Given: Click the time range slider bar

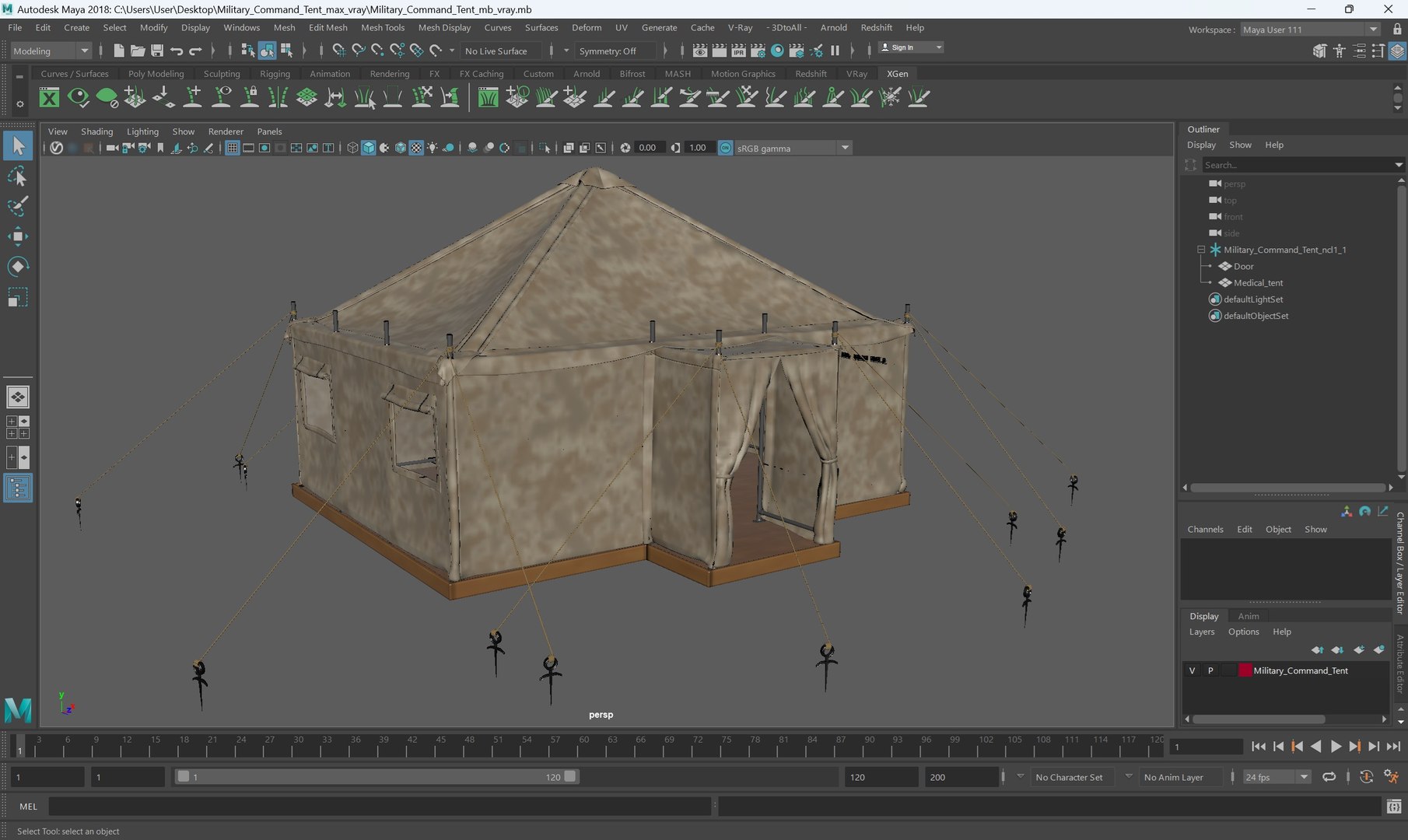Looking at the screenshot, I should (377, 776).
